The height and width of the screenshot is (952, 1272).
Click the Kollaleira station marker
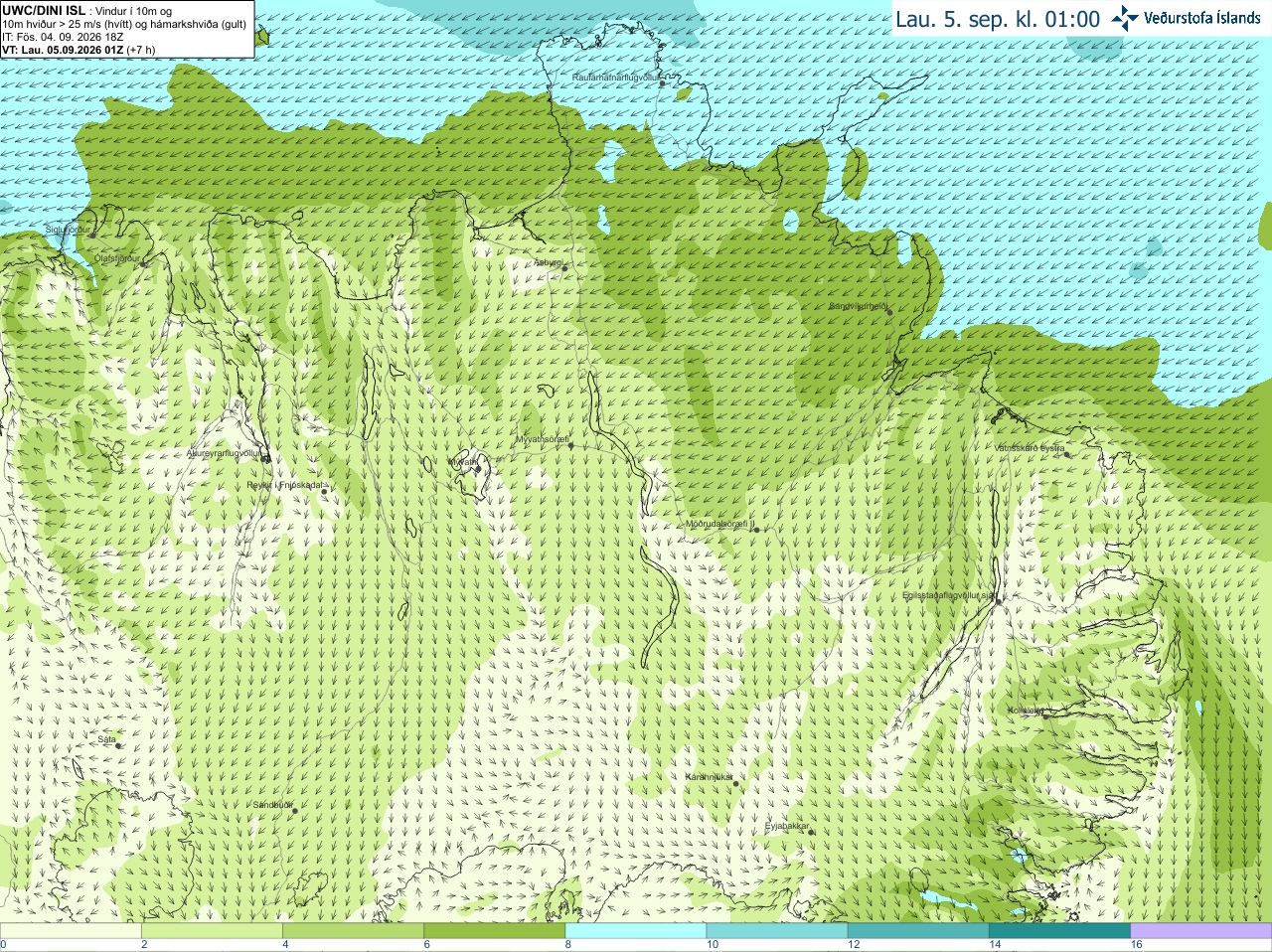(1044, 714)
